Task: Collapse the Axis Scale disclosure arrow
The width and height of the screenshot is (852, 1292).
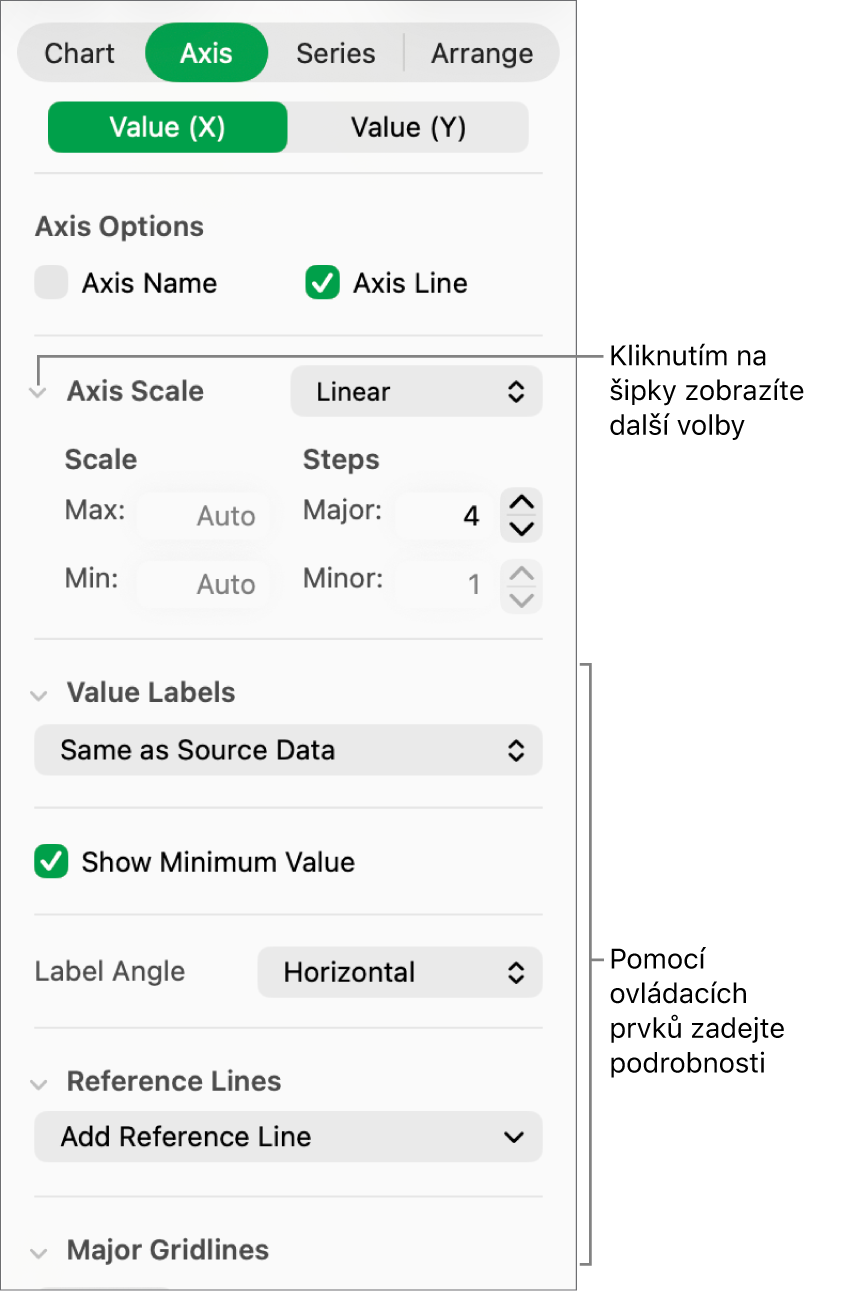Action: coord(38,393)
